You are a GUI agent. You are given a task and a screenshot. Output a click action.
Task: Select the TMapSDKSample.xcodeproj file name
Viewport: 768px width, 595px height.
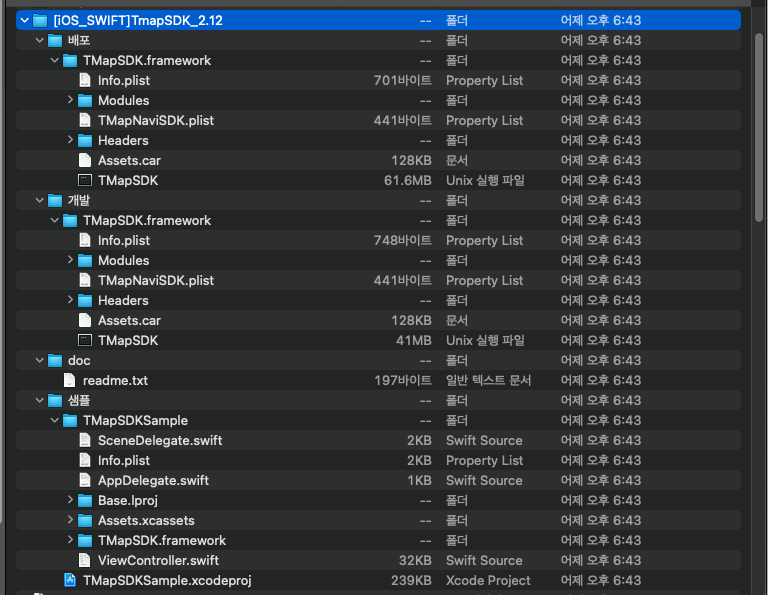click(x=167, y=580)
